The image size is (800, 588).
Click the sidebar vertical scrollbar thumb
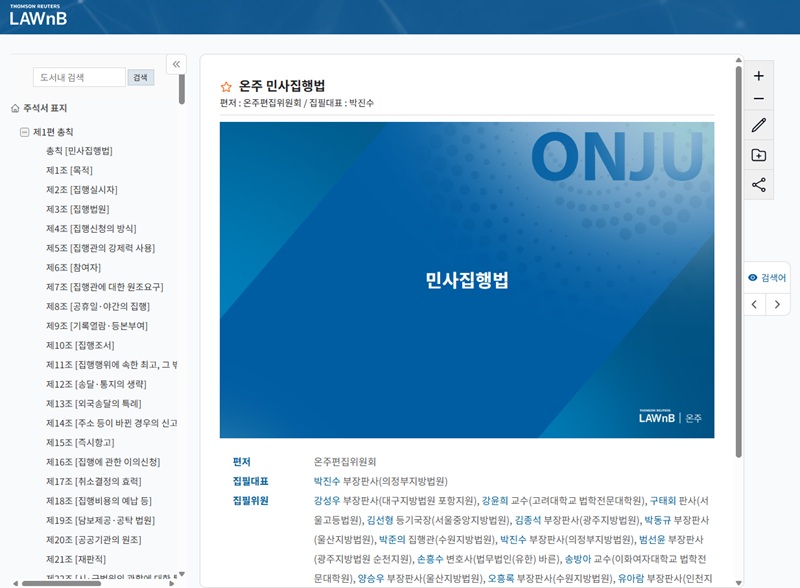coord(182,88)
